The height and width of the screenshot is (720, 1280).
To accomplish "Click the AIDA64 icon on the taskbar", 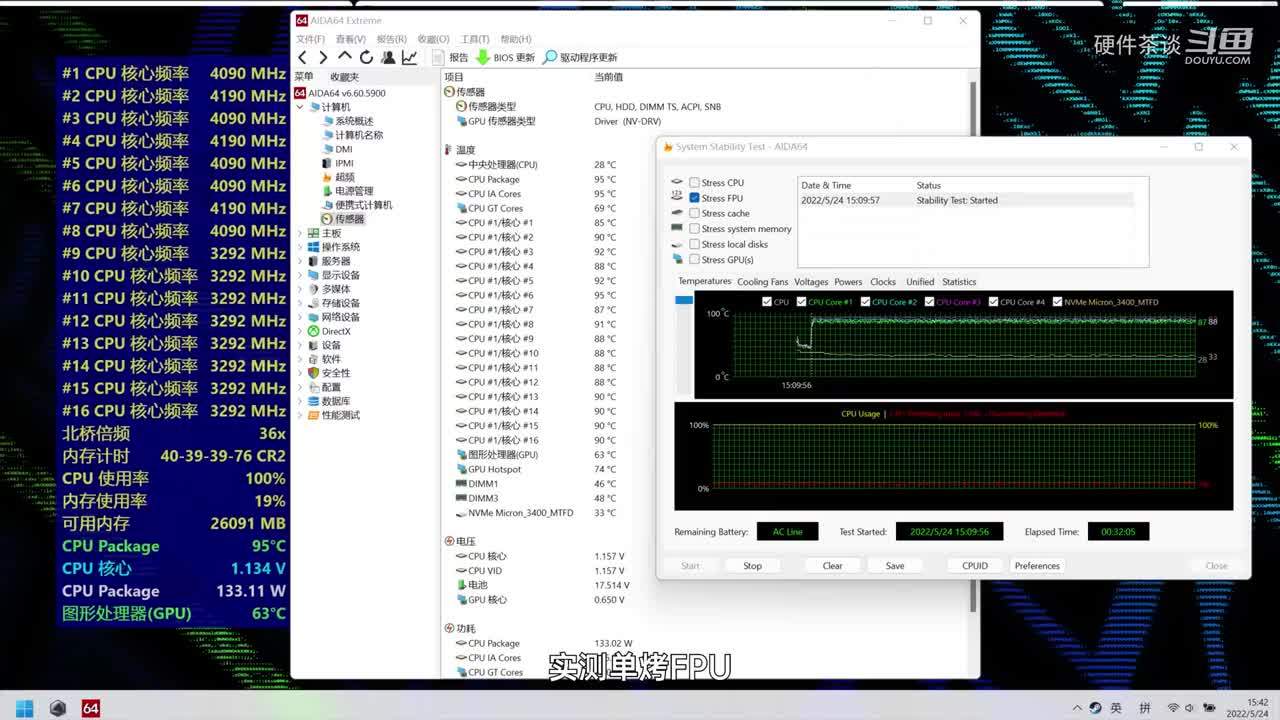I will pos(91,708).
